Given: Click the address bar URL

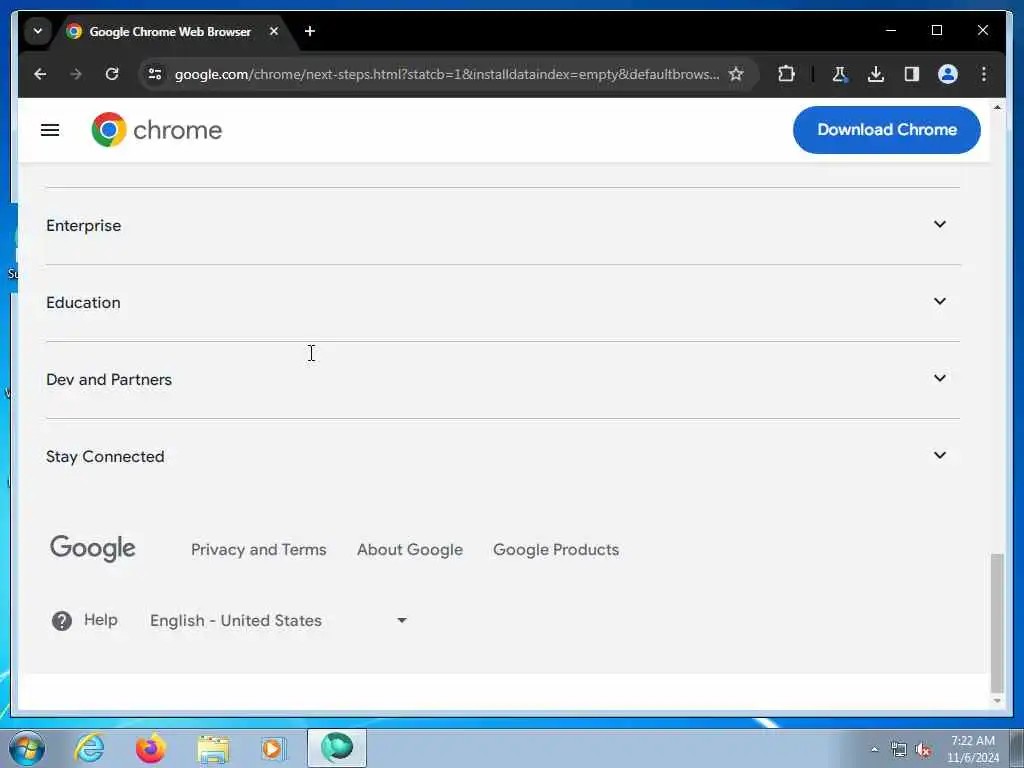Looking at the screenshot, I should pyautogui.click(x=447, y=74).
